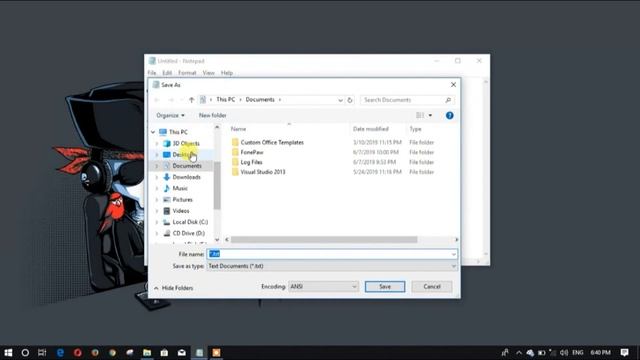Open File Explorer from the taskbar
This screenshot has width=640, height=360.
point(147,352)
